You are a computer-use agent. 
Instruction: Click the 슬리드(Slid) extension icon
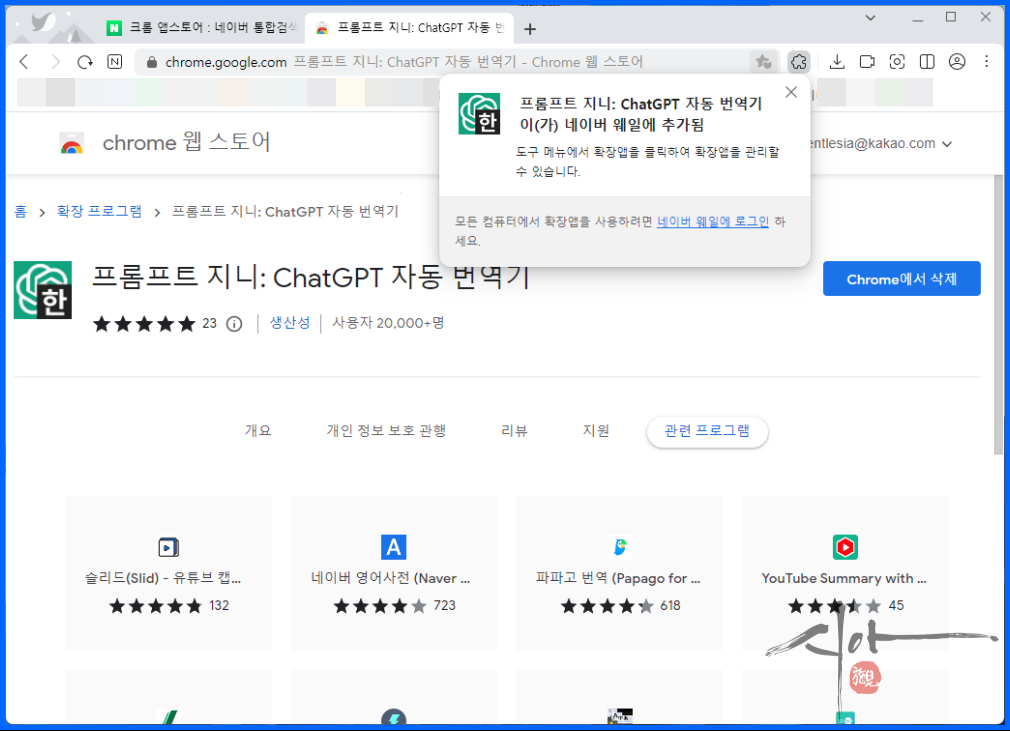(x=168, y=547)
